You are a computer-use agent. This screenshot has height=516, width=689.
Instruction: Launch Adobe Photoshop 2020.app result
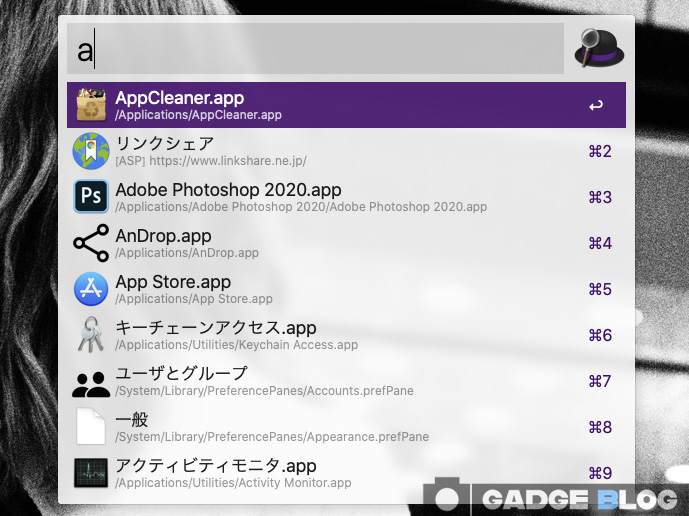[346, 197]
